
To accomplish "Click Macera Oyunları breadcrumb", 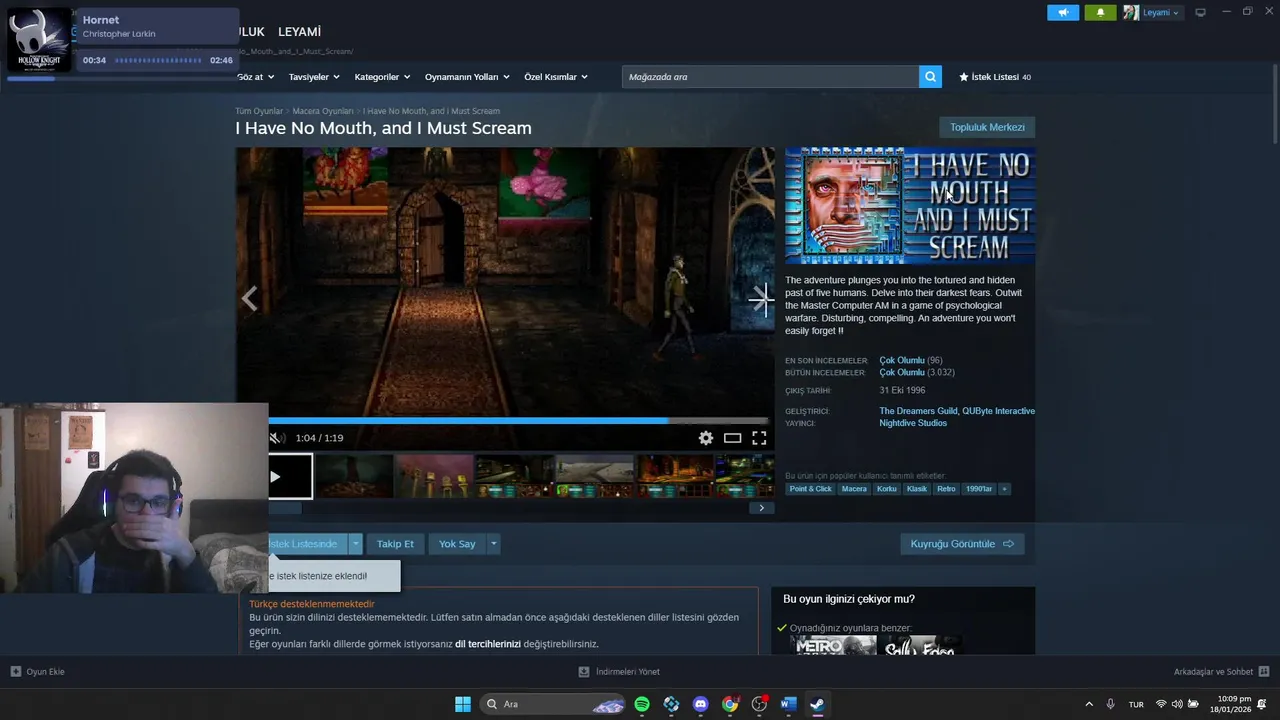I will tap(323, 111).
